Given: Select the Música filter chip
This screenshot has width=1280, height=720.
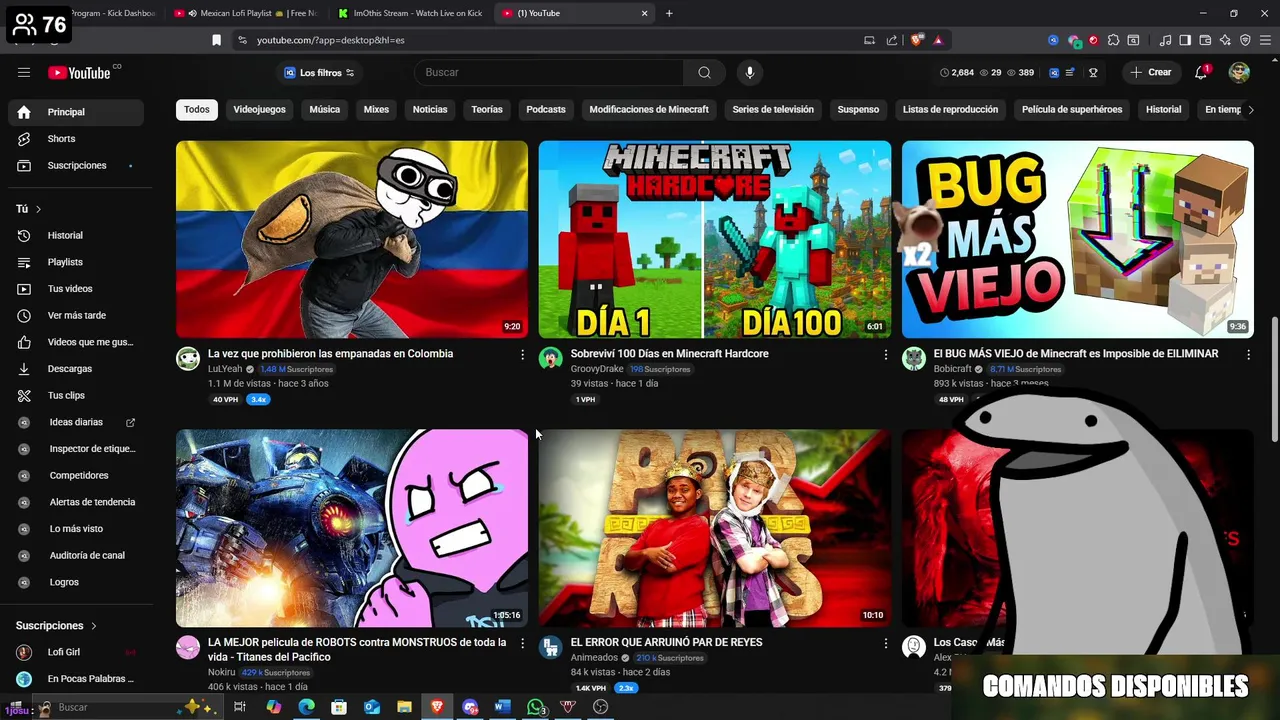Looking at the screenshot, I should pos(324,109).
